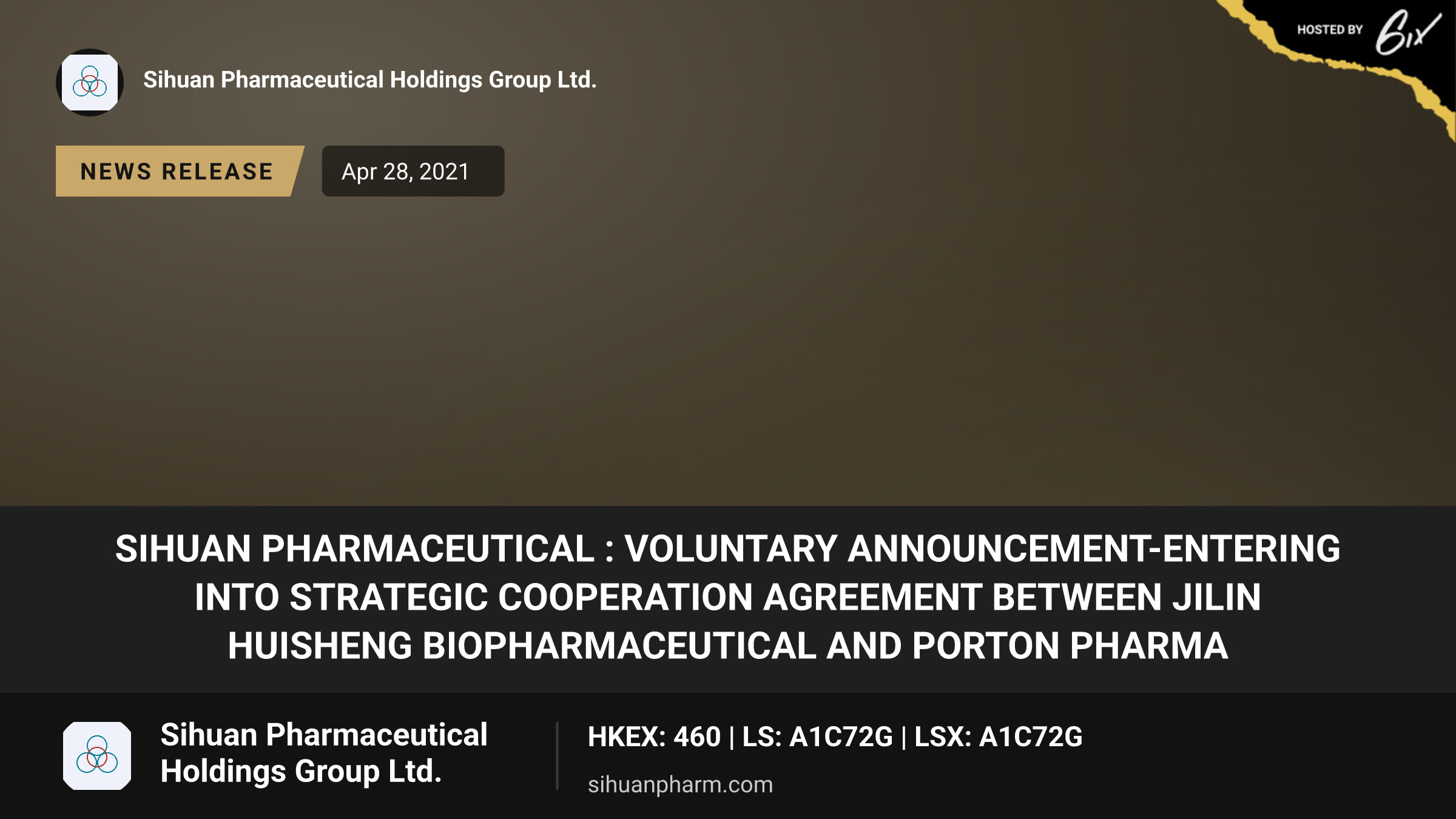1456x819 pixels.
Task: Select the LS: A1C72G ticker
Action: pos(817,736)
